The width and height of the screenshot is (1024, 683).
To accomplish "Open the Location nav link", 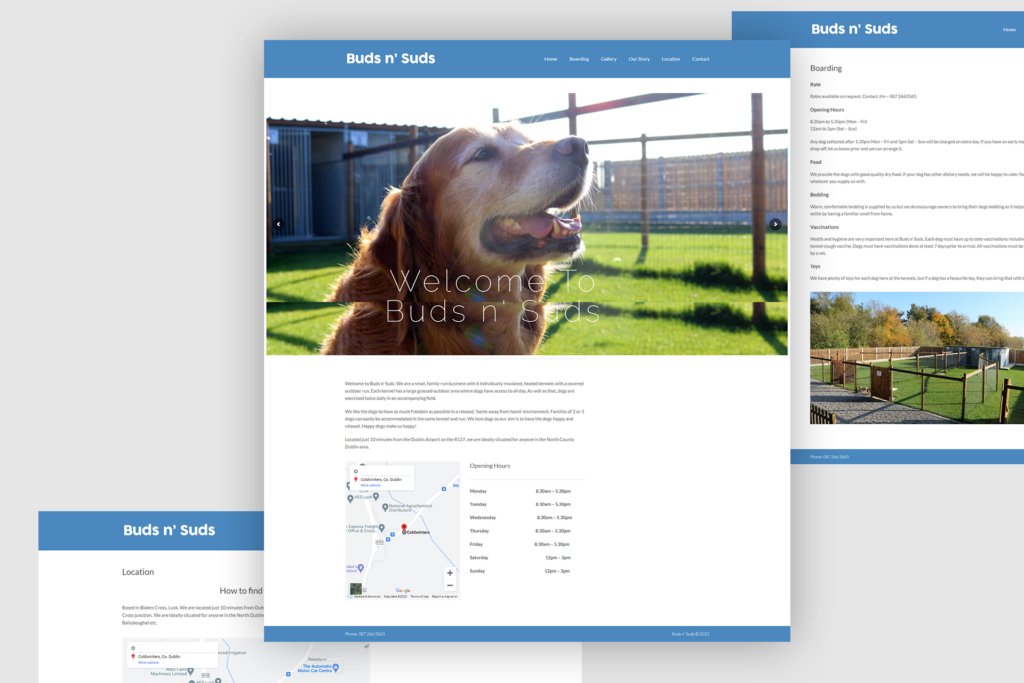I will (x=671, y=59).
